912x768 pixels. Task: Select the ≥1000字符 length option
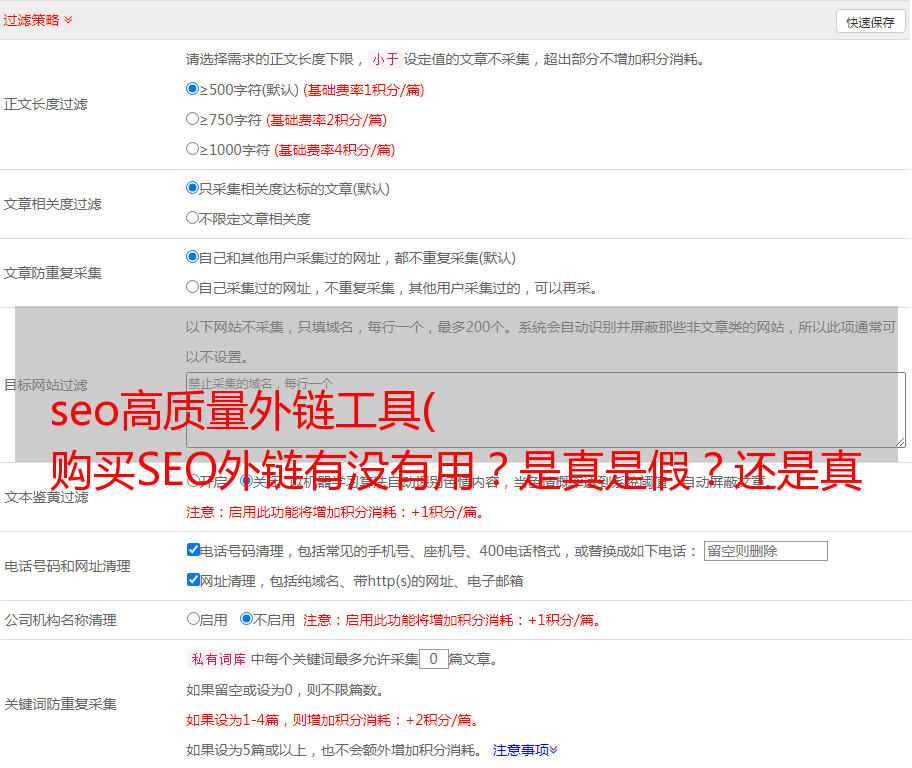pos(193,149)
